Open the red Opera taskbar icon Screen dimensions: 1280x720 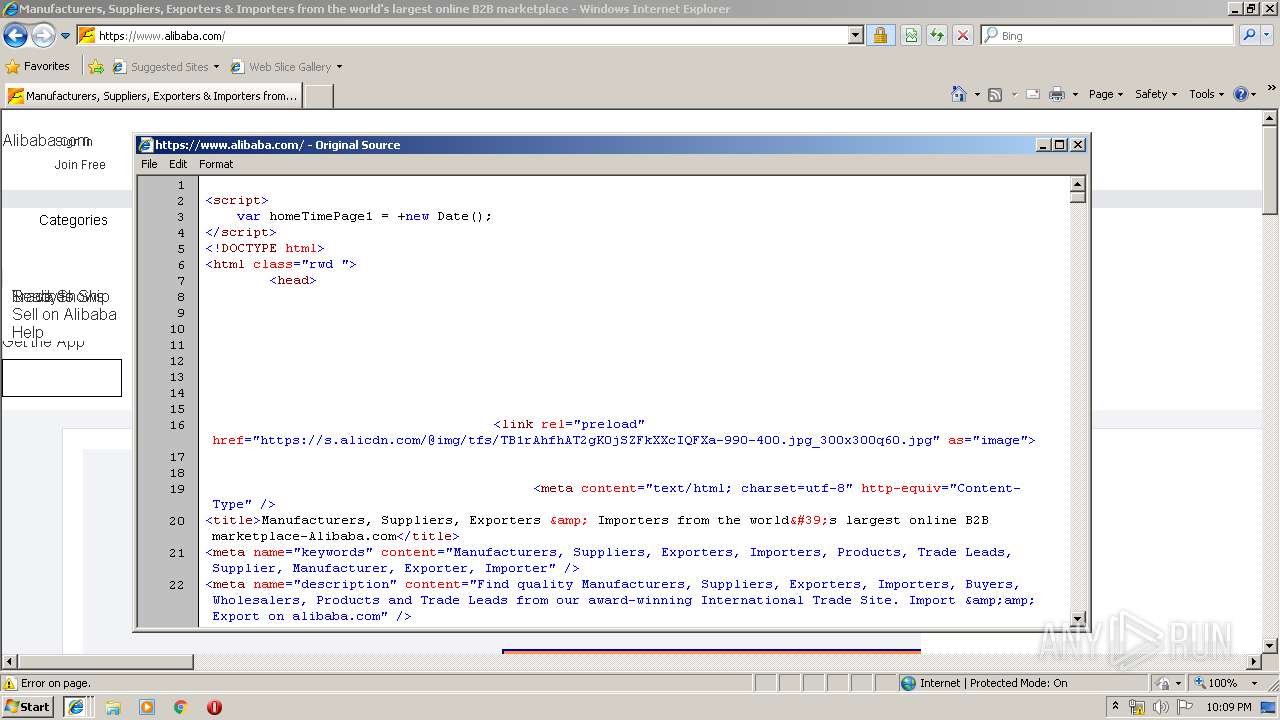pyautogui.click(x=214, y=707)
